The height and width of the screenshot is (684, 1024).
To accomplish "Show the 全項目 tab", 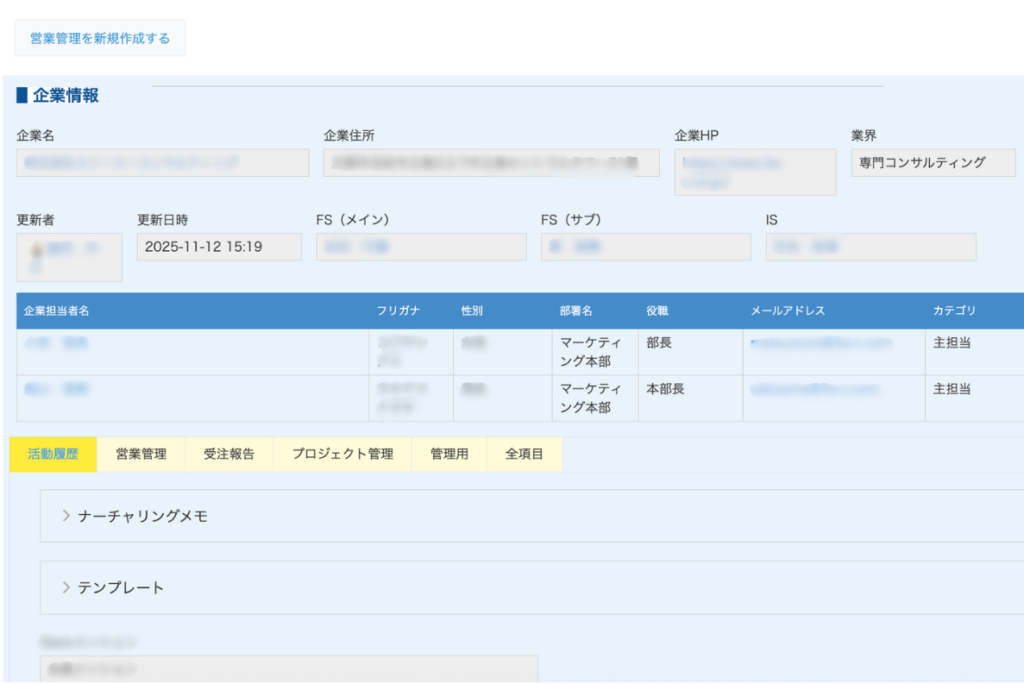I will point(524,454).
